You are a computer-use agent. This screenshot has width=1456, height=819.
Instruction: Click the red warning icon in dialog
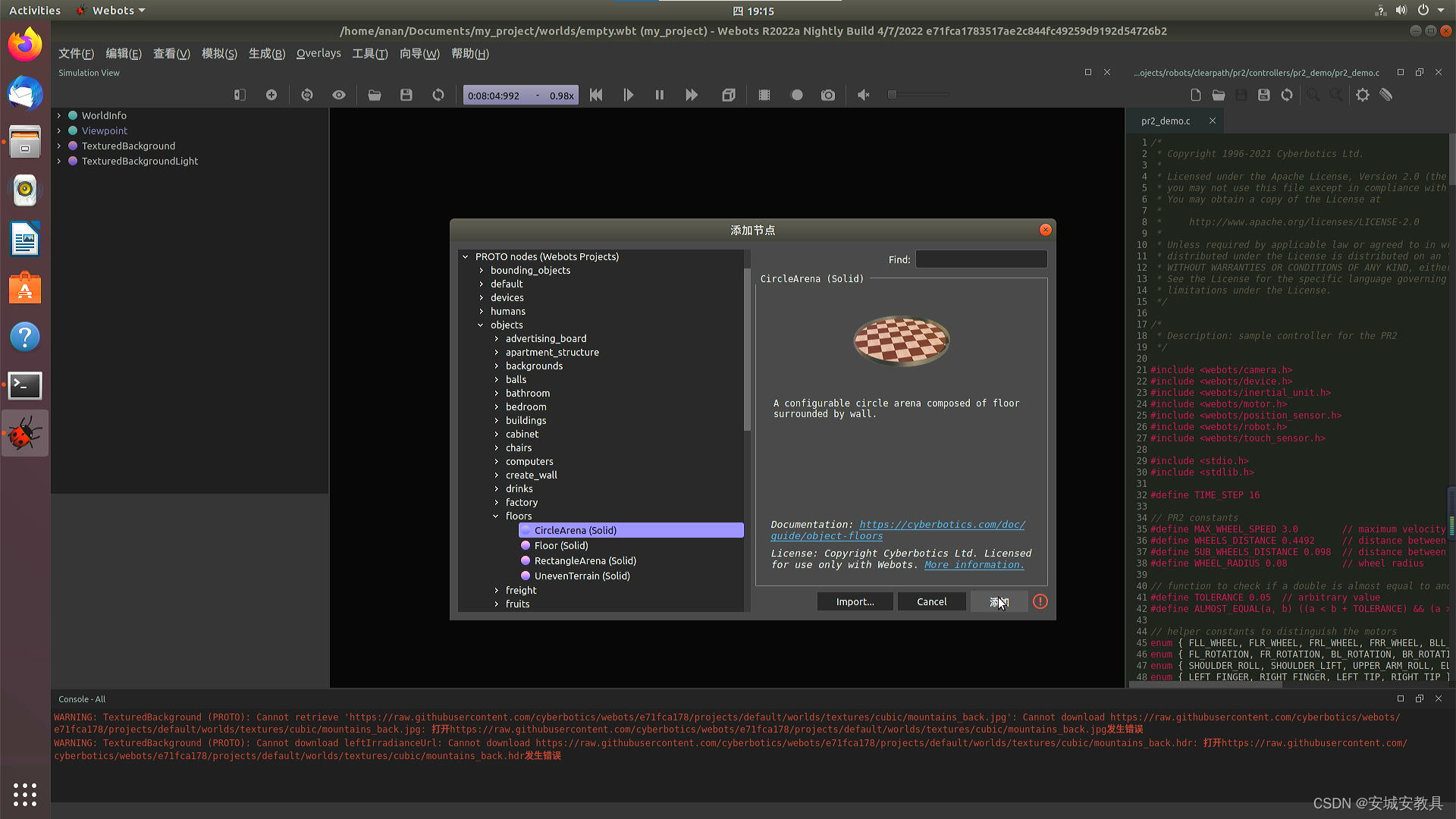click(x=1040, y=601)
